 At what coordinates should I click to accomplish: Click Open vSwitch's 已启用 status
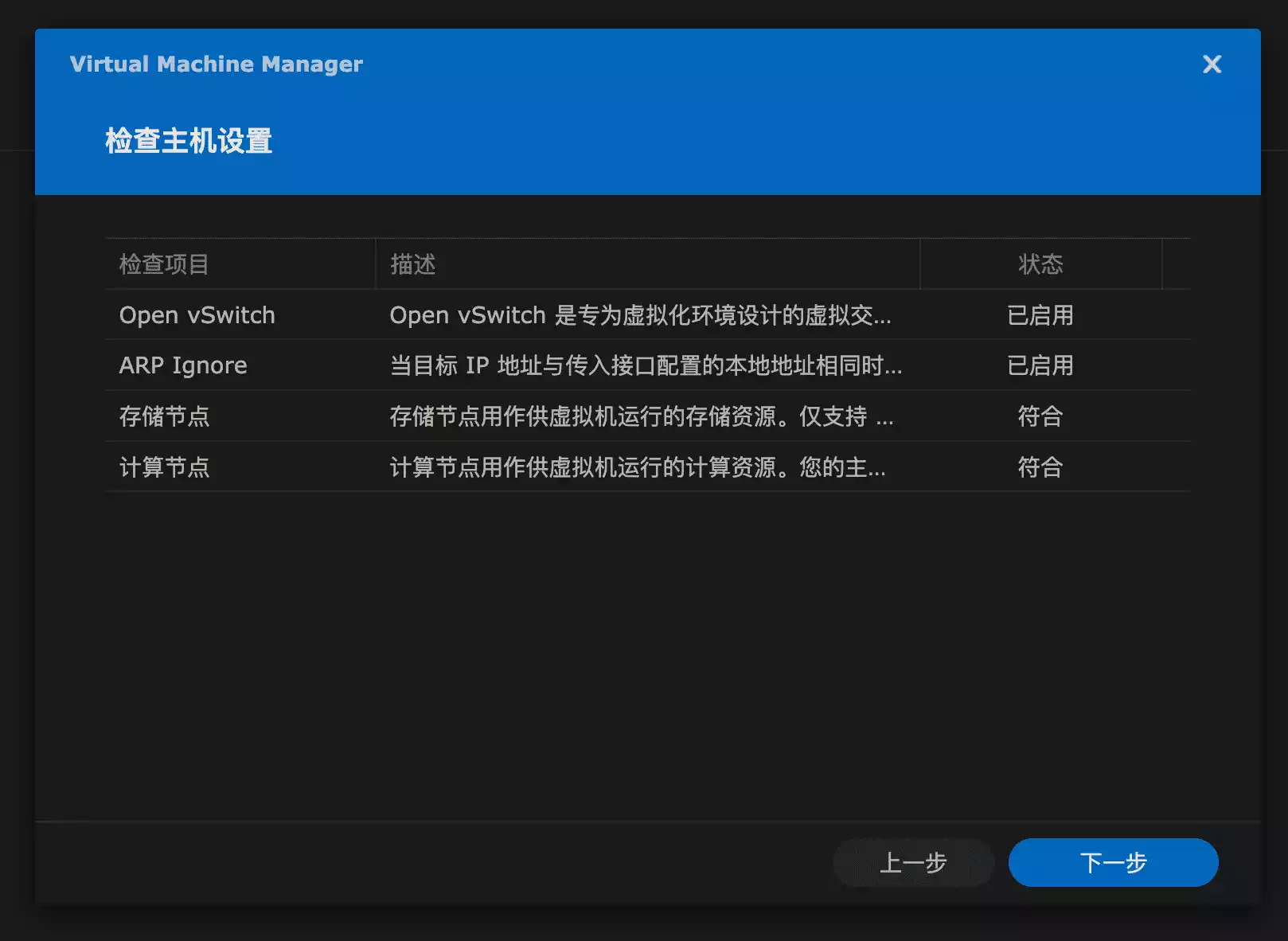pos(1040,315)
